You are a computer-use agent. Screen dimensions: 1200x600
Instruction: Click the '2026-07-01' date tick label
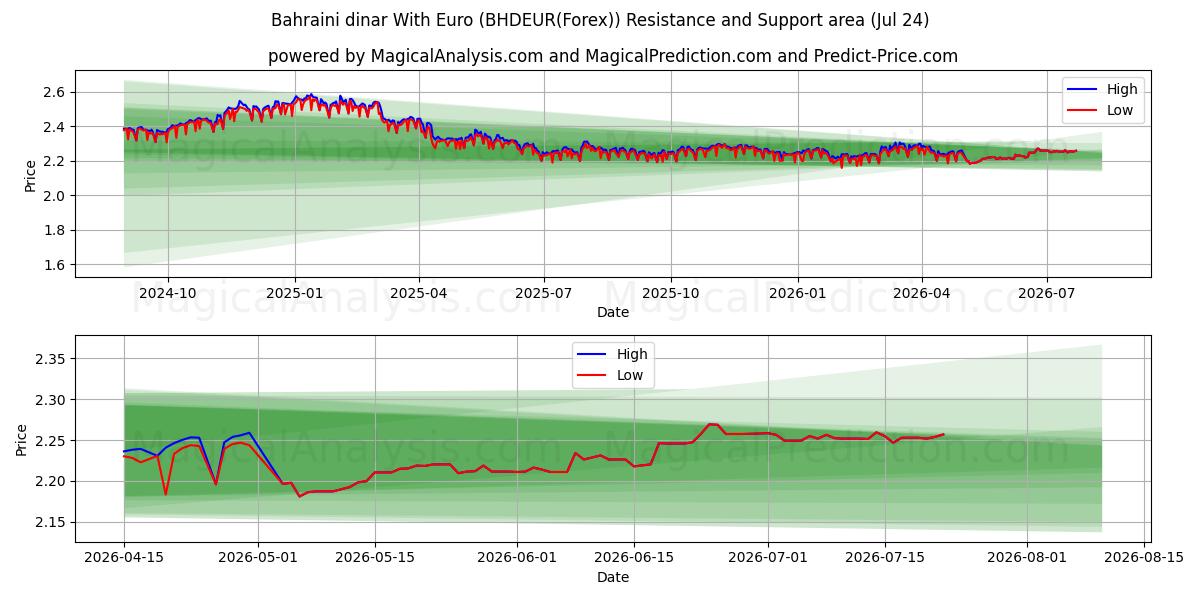(768, 557)
